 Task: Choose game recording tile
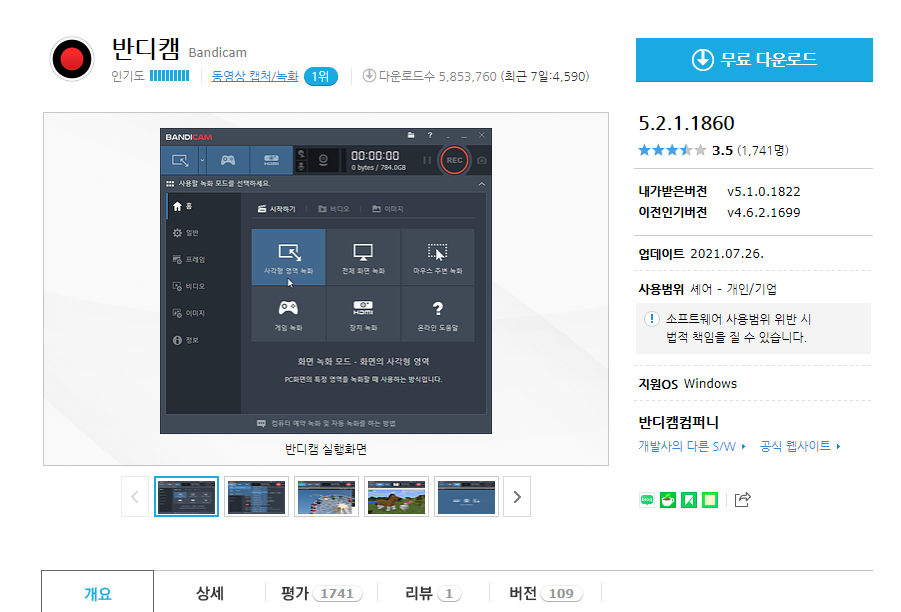[x=288, y=314]
